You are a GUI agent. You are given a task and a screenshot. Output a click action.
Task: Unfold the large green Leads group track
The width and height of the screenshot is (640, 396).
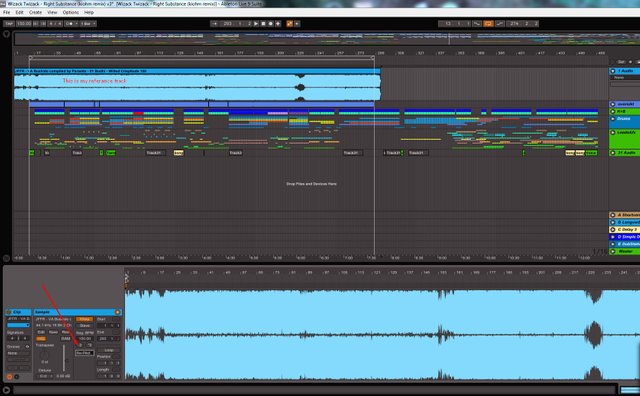(x=613, y=133)
